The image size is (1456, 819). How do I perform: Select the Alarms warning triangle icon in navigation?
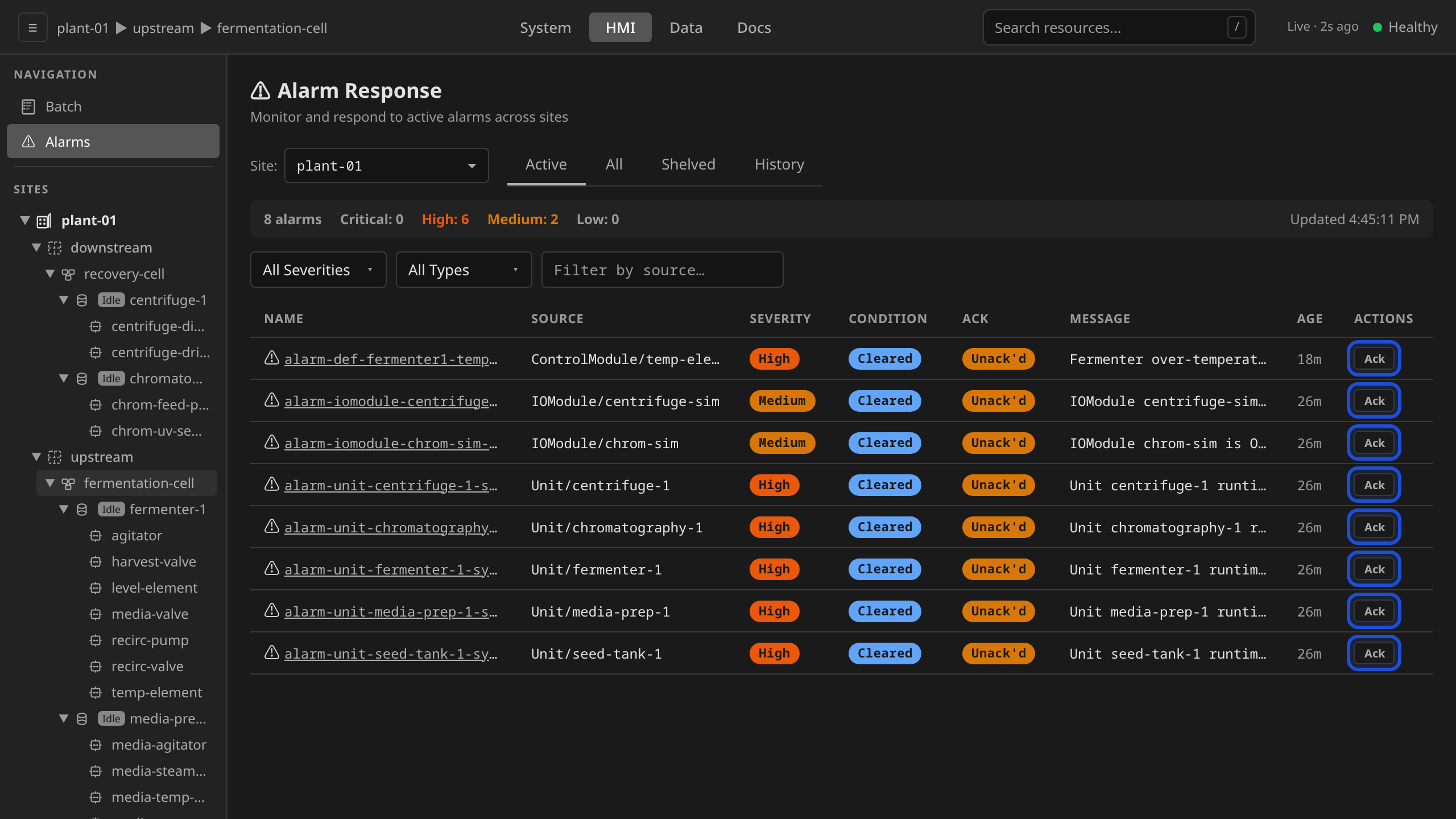click(28, 142)
